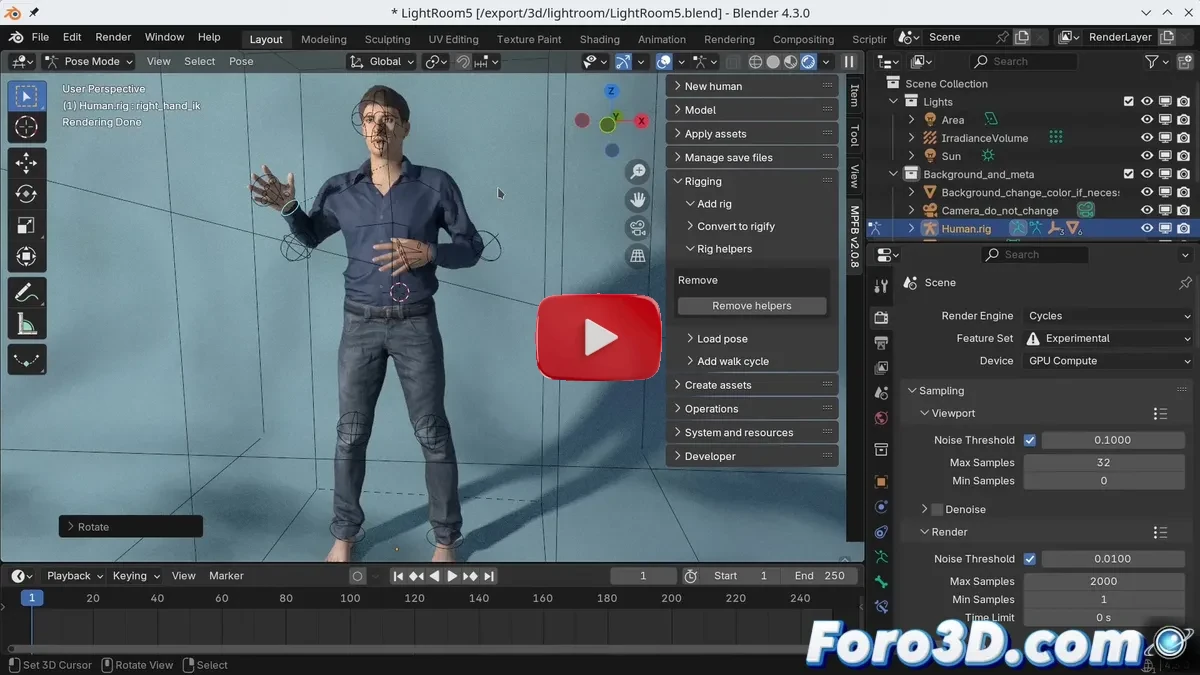This screenshot has height=675, width=1200.
Task: Select the Breakdowner pose tool
Action: (x=27, y=360)
